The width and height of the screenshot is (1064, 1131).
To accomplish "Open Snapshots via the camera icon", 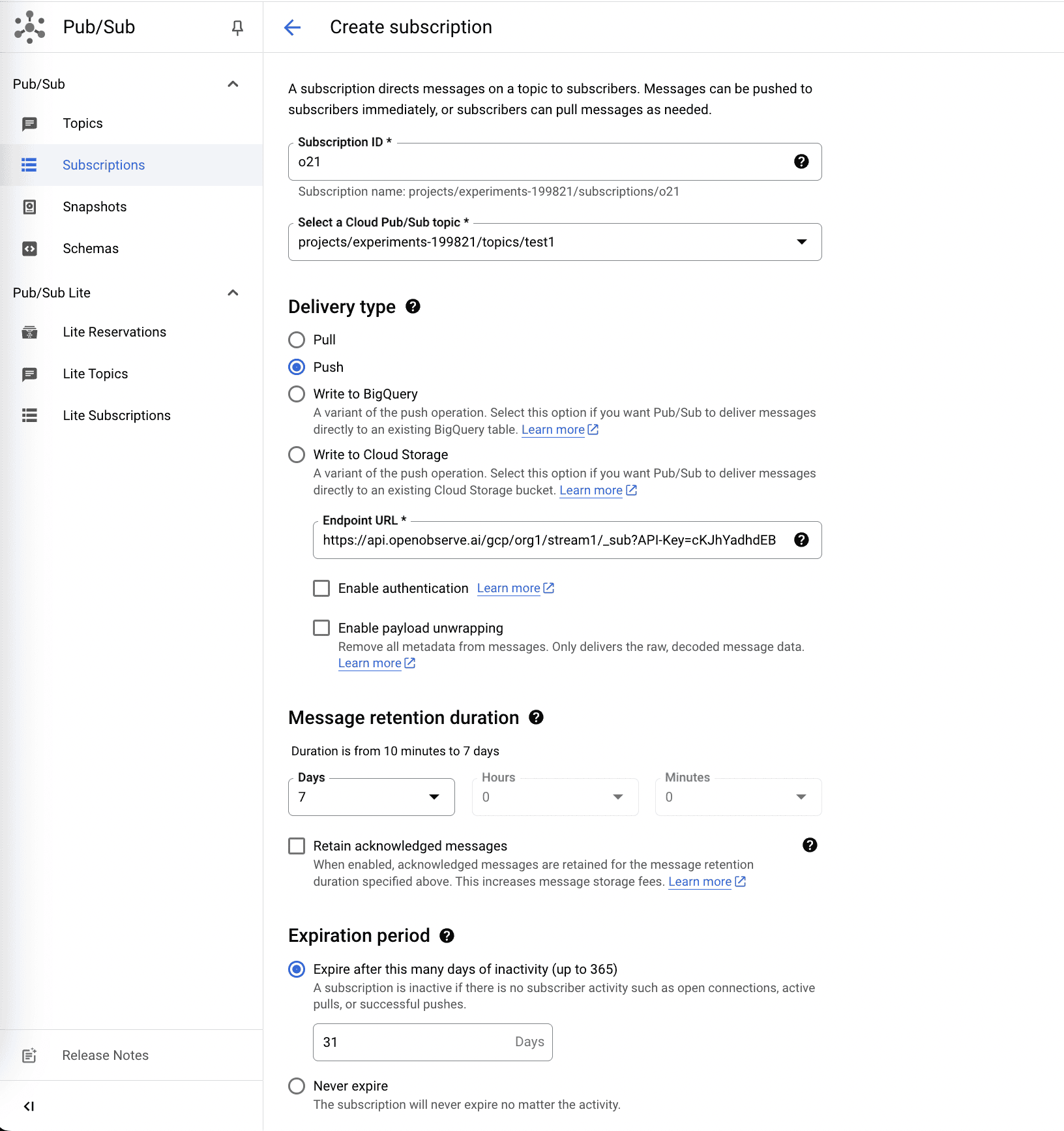I will tap(30, 206).
